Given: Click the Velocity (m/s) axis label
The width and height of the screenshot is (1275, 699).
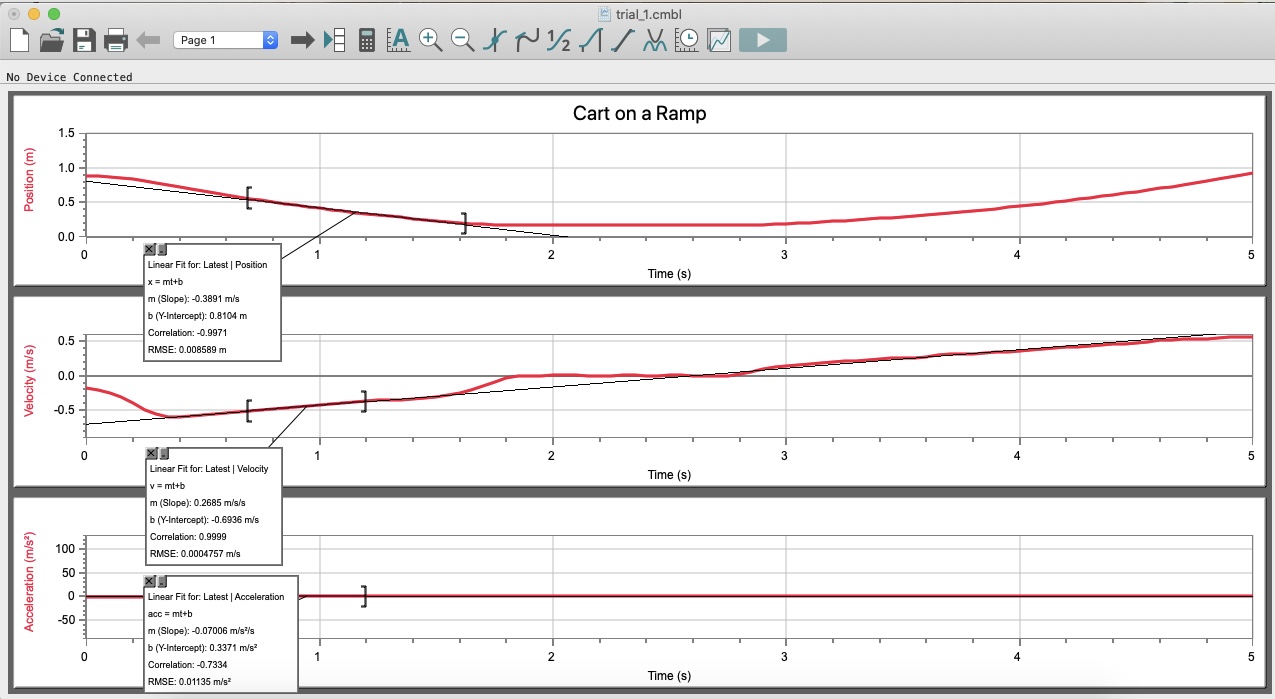Looking at the screenshot, I should 30,381.
